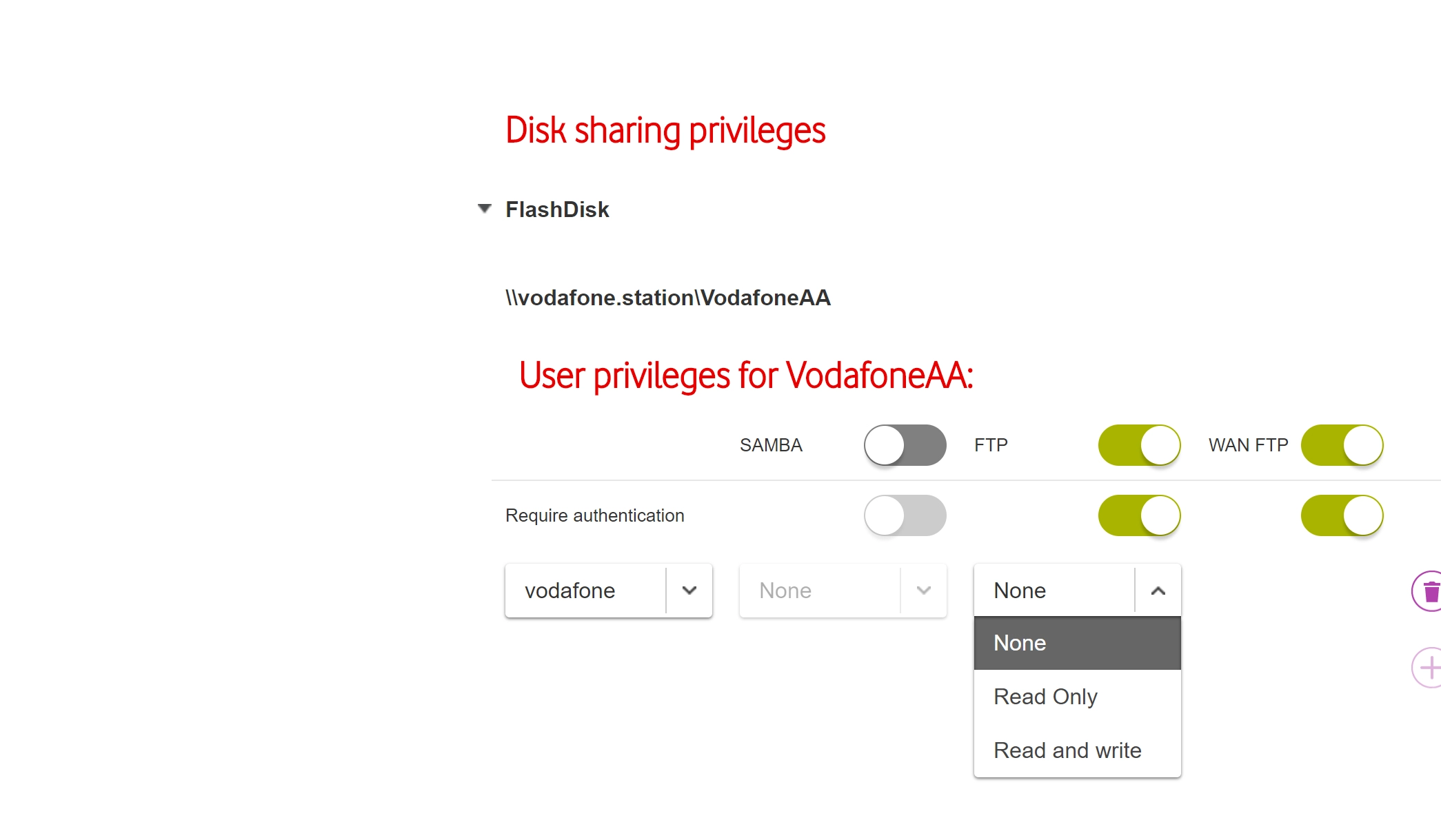
Task: Disable Require authentication for FTP
Action: click(x=1139, y=515)
